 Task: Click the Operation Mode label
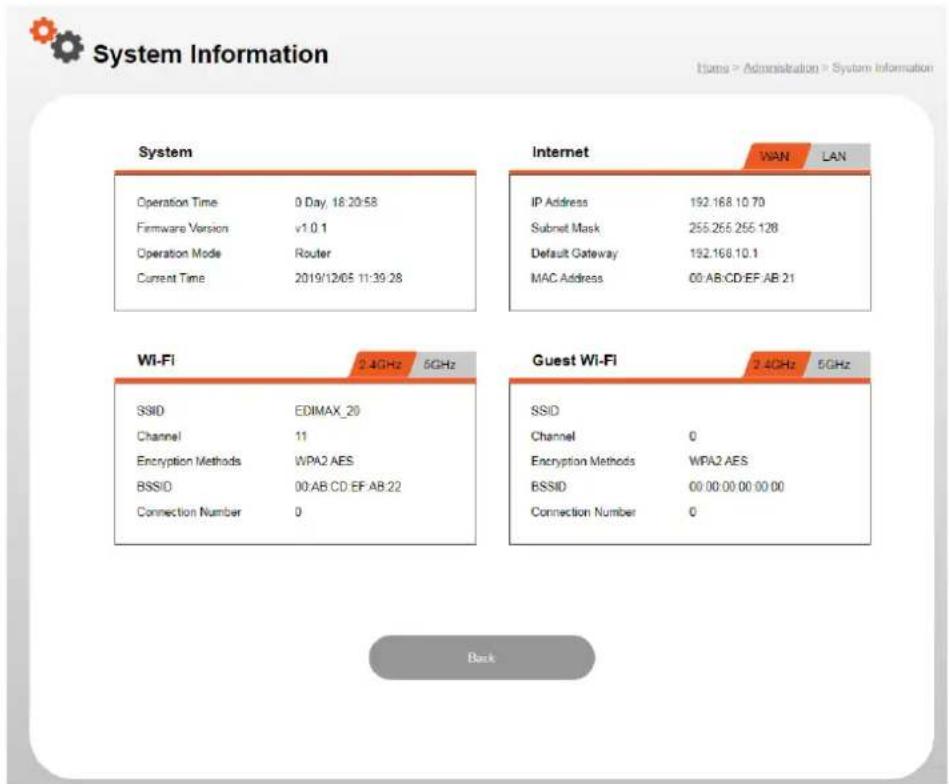tap(179, 253)
